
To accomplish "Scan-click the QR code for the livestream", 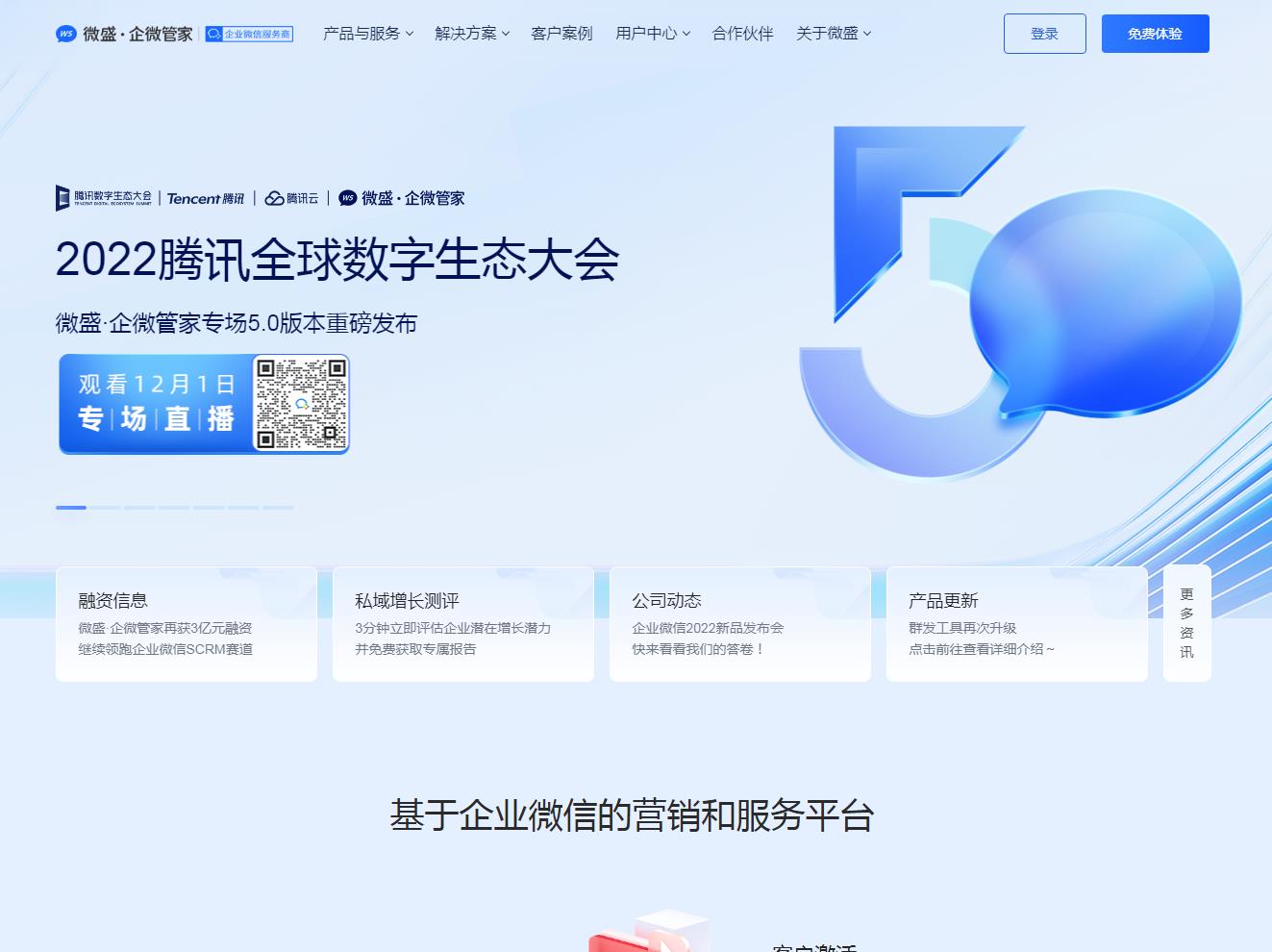I will click(304, 403).
